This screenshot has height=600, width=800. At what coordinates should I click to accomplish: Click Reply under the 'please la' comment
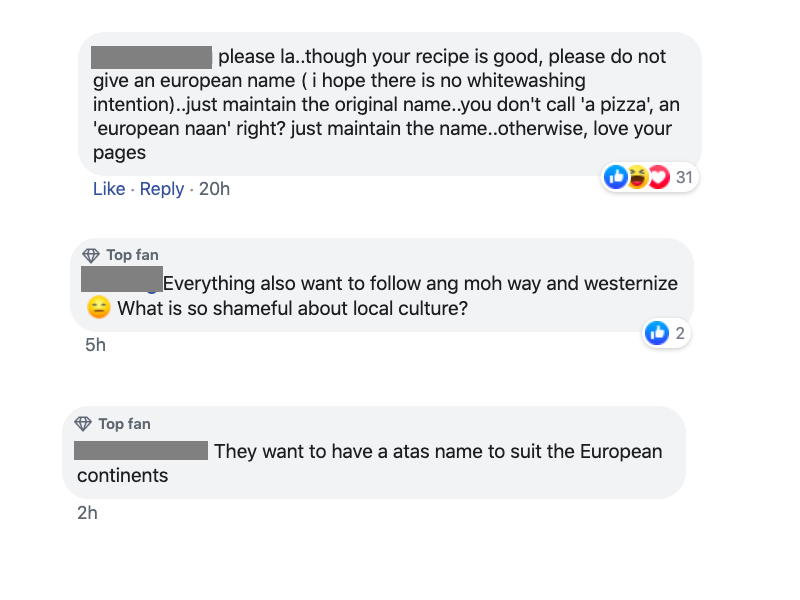[162, 189]
